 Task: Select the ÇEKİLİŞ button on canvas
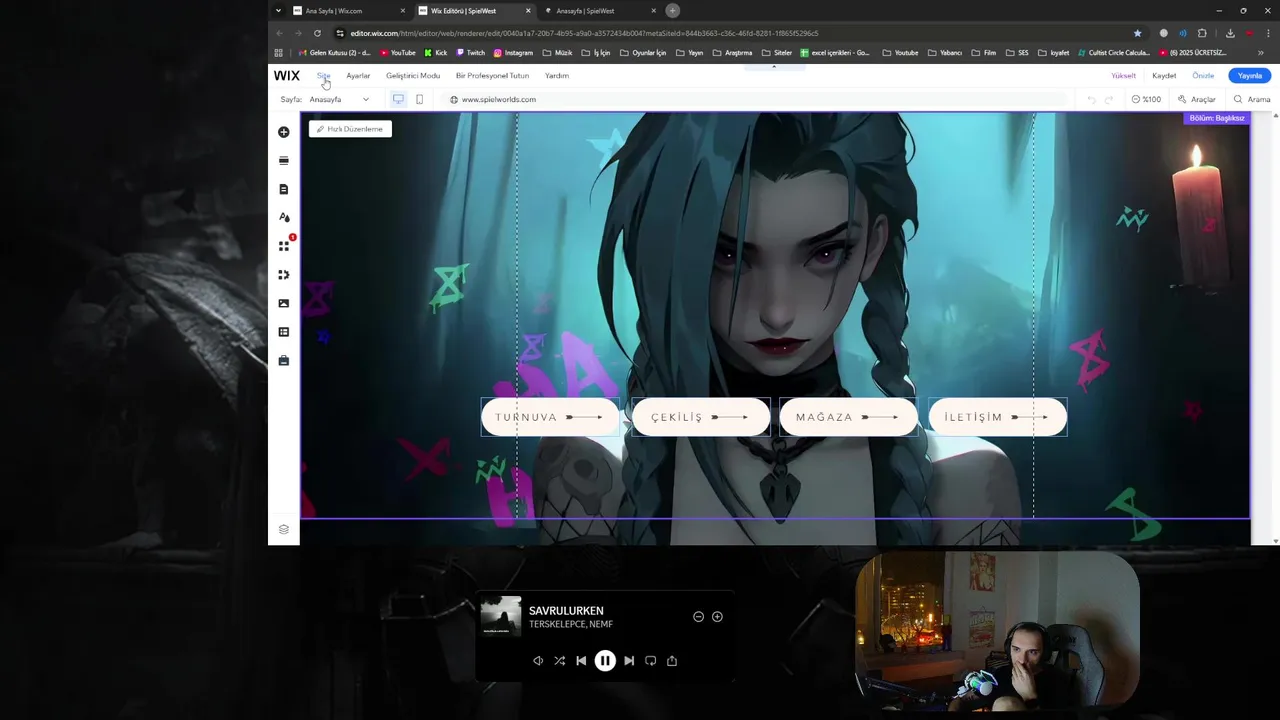tap(700, 417)
